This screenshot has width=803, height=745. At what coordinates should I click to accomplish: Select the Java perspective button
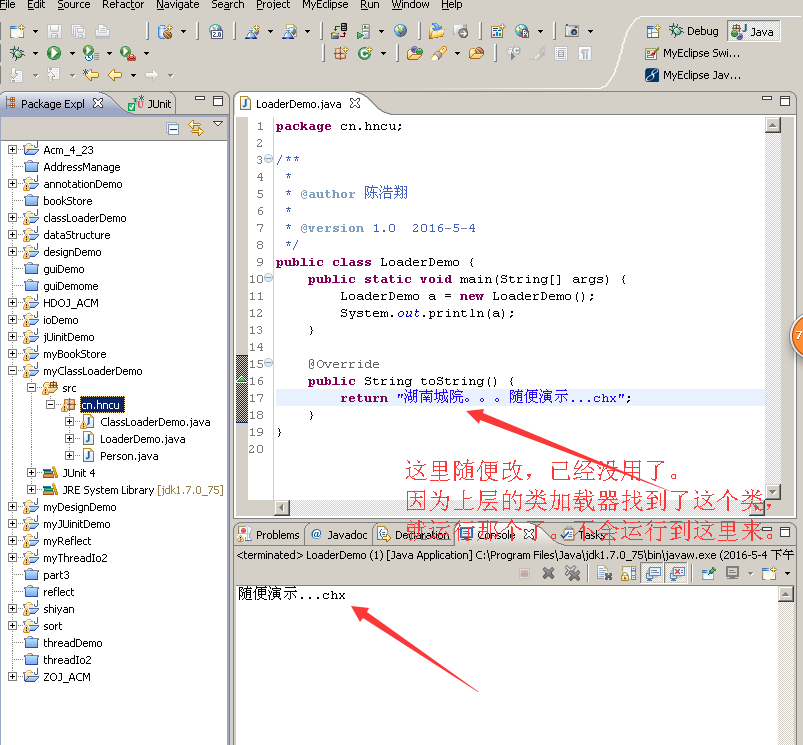[753, 32]
